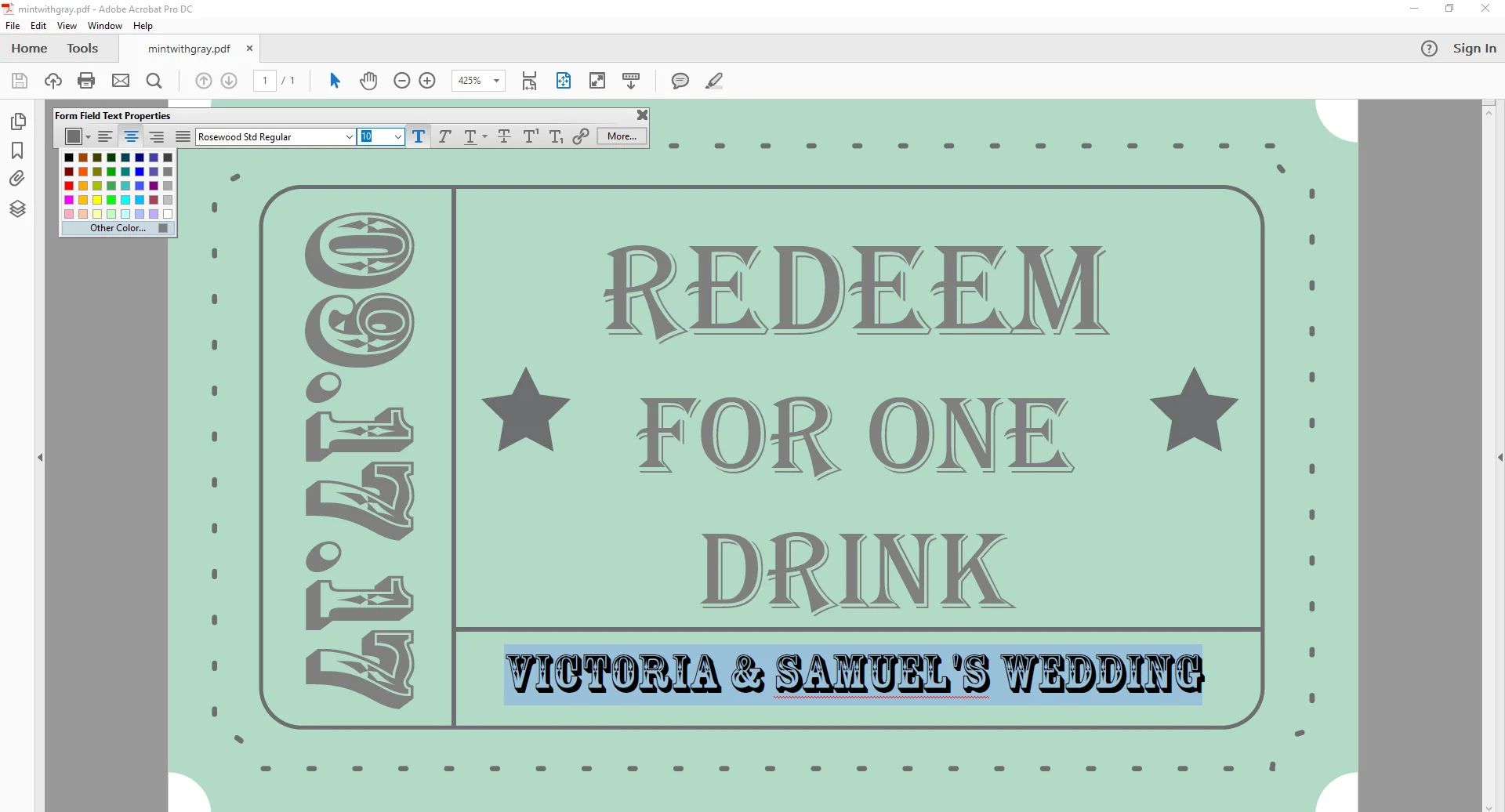Expand underline style dropdown arrow

point(484,137)
